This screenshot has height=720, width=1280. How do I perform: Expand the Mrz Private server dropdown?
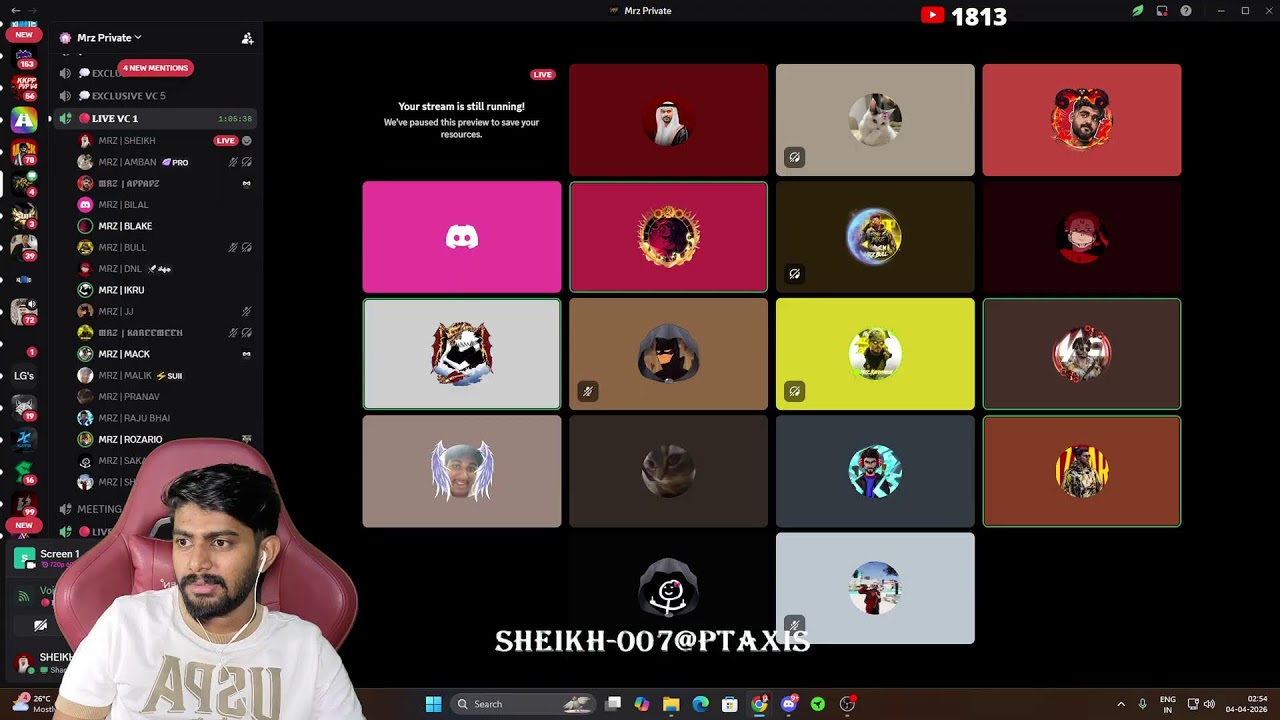pyautogui.click(x=108, y=38)
